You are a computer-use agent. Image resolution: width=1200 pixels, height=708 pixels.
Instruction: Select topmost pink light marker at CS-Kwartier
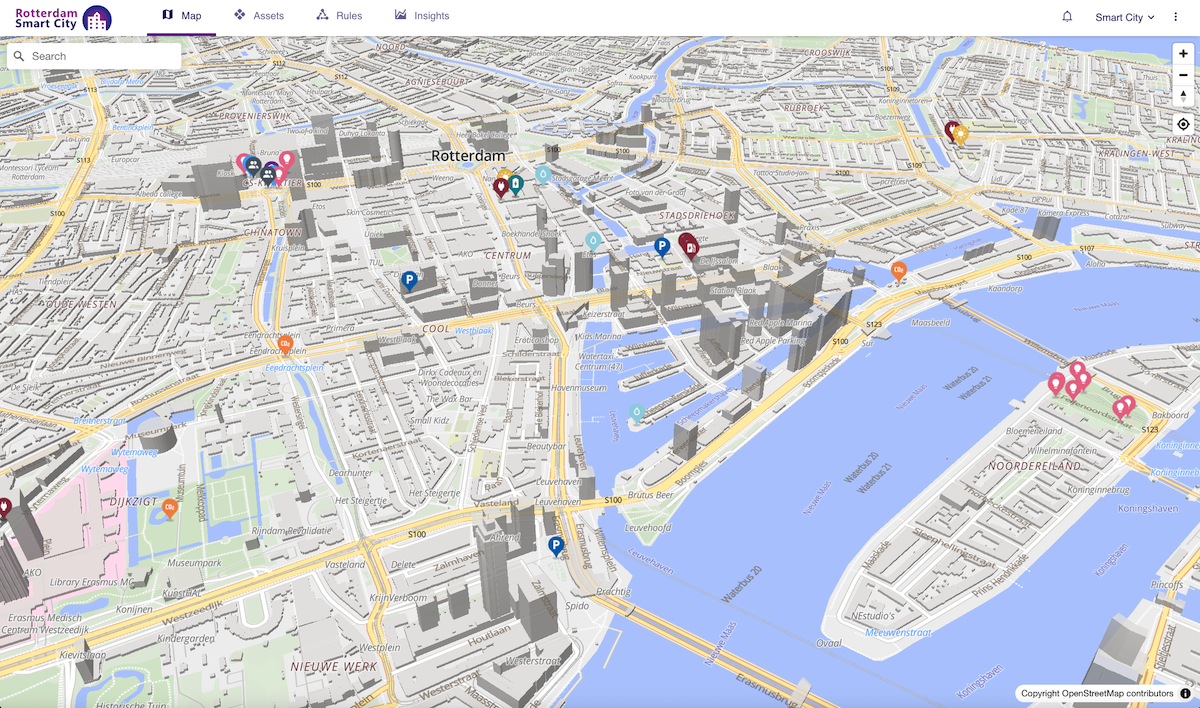[x=287, y=160]
